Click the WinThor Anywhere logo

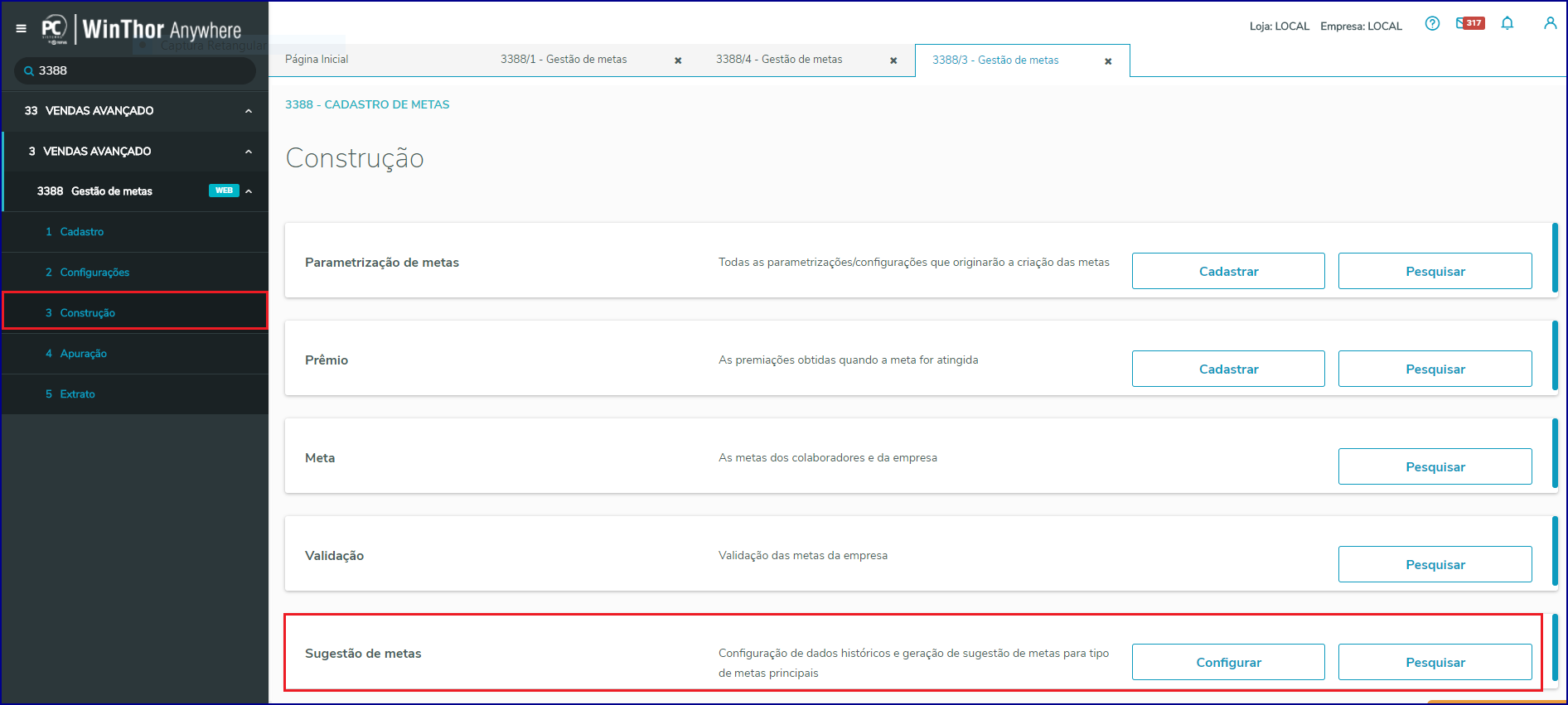click(x=142, y=29)
